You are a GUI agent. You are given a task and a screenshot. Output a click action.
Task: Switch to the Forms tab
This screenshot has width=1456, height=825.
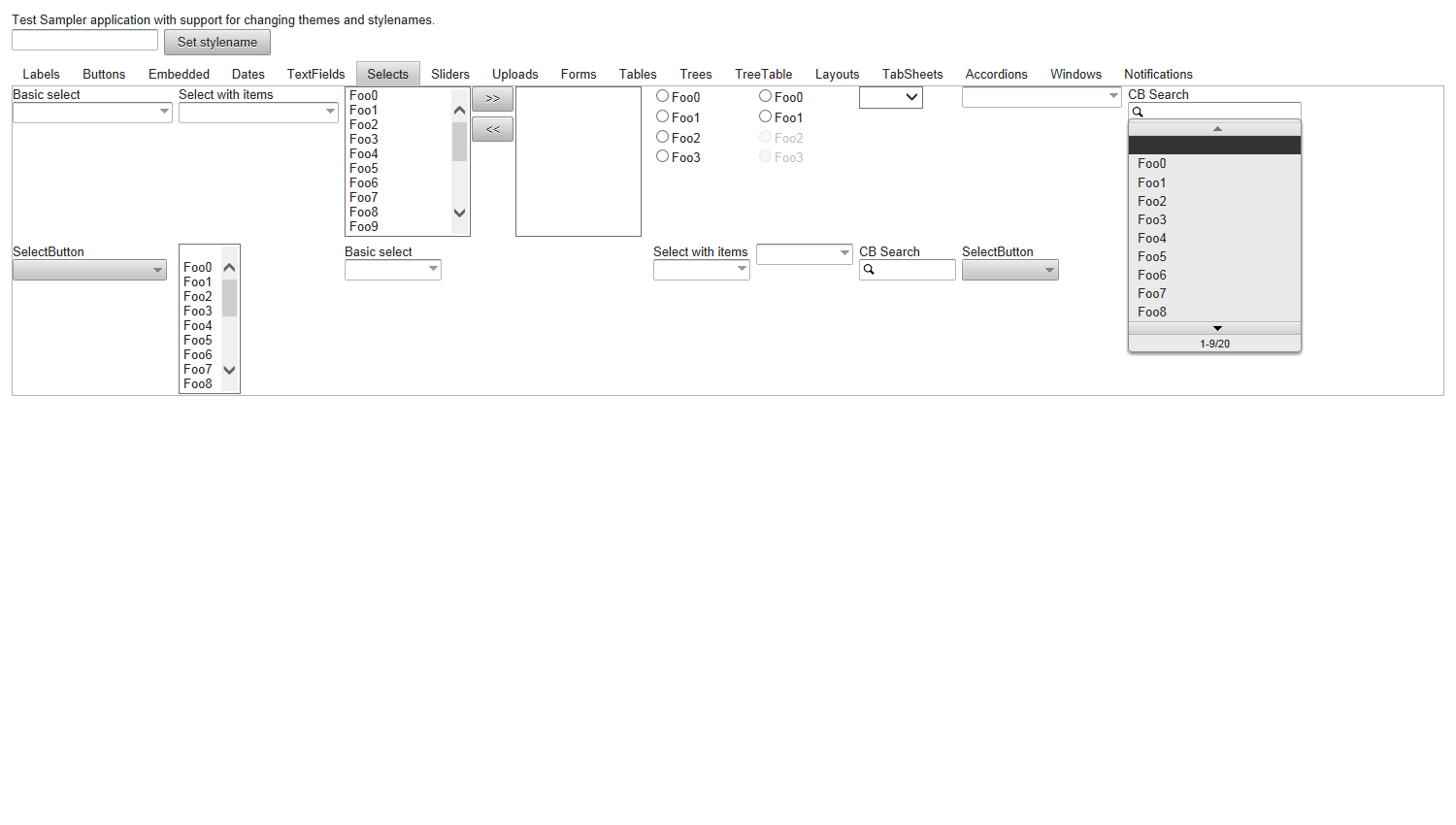tap(579, 74)
